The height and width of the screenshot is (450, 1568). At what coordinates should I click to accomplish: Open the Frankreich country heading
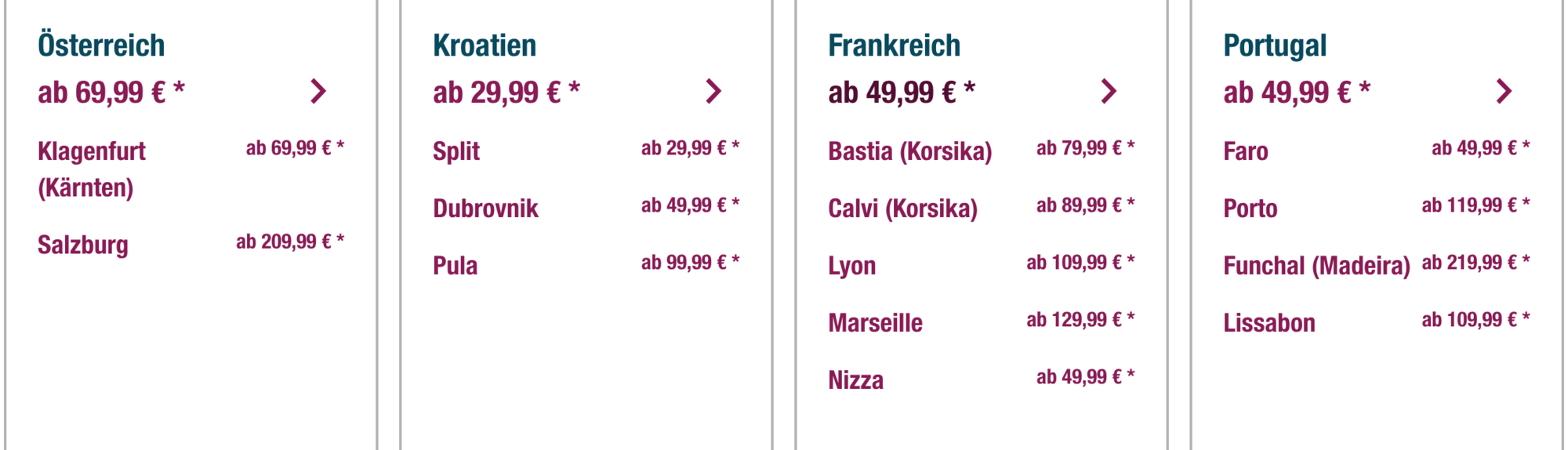tap(894, 45)
